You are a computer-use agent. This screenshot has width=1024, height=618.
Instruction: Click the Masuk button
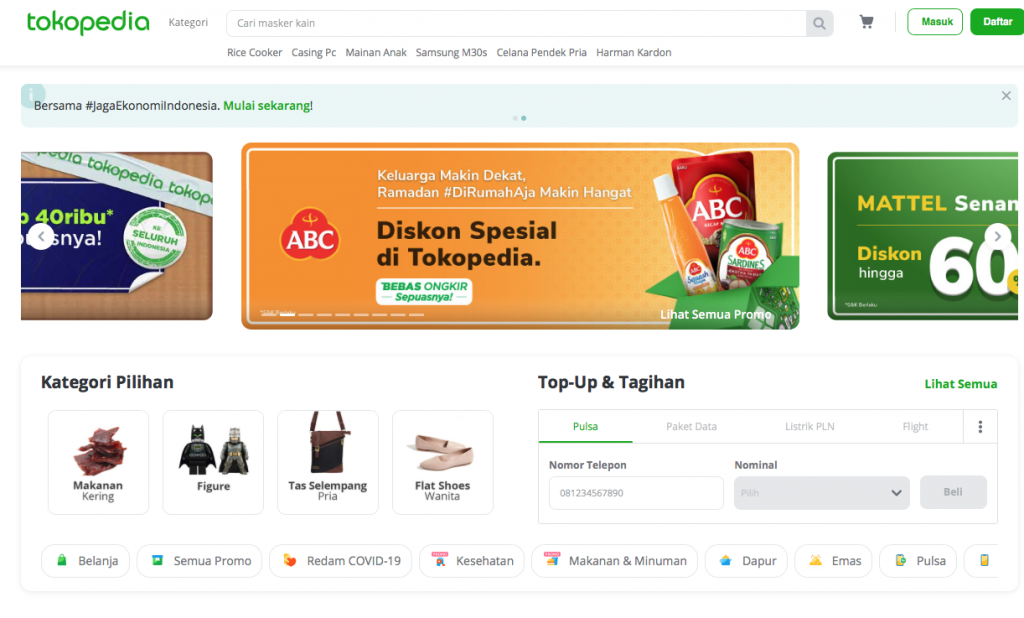[935, 22]
